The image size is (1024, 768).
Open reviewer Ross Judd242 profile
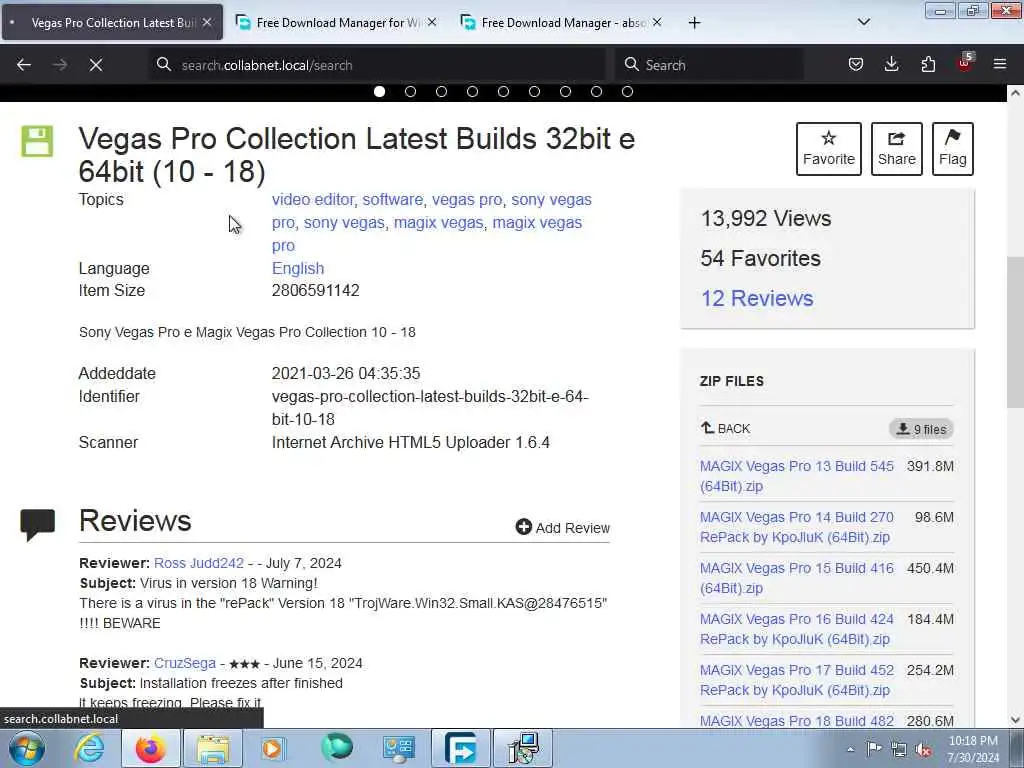[x=199, y=563]
